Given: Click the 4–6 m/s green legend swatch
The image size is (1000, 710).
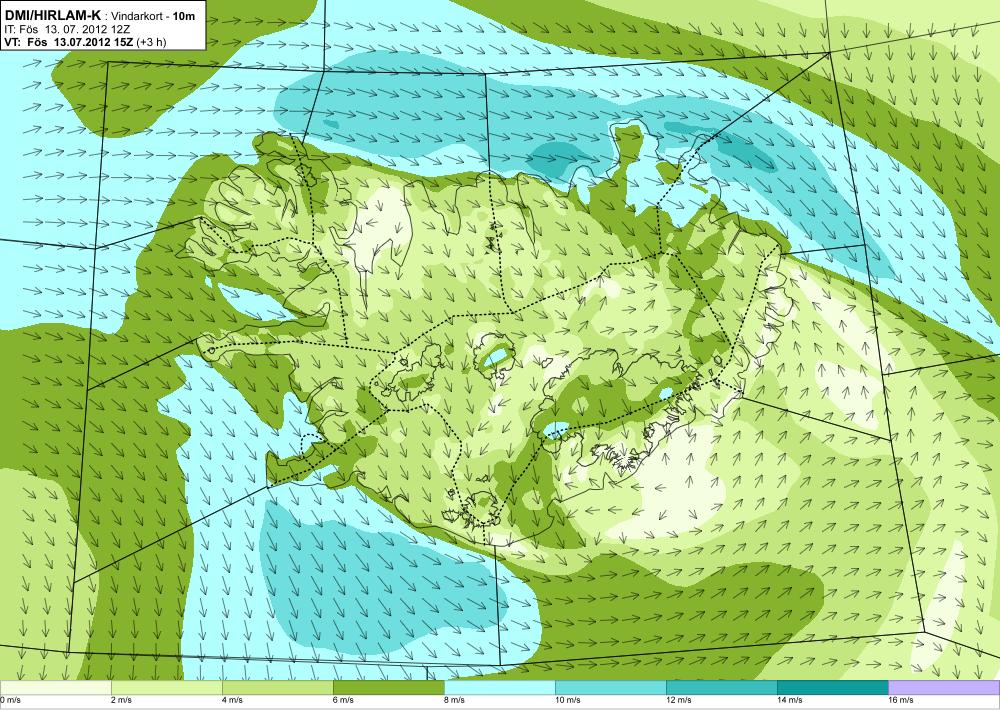Looking at the screenshot, I should click(x=277, y=688).
